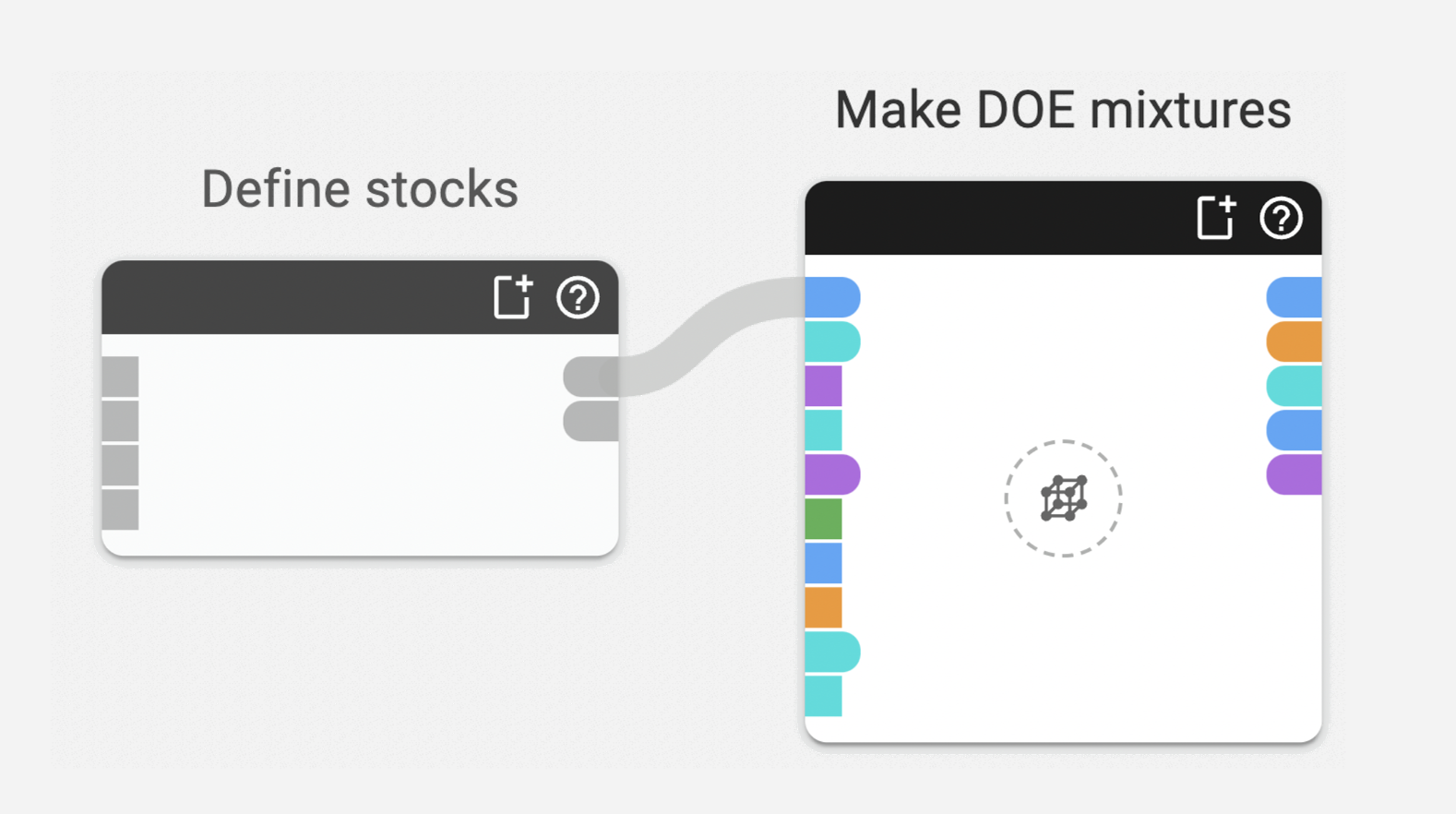Click the DOE cube icon in the node center
This screenshot has height=814, width=1456.
tap(1063, 498)
